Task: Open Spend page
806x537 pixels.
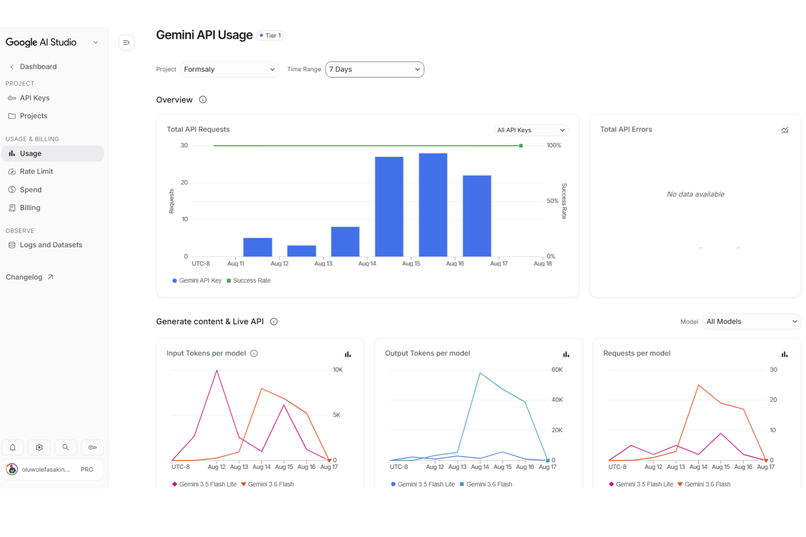Action: point(30,190)
